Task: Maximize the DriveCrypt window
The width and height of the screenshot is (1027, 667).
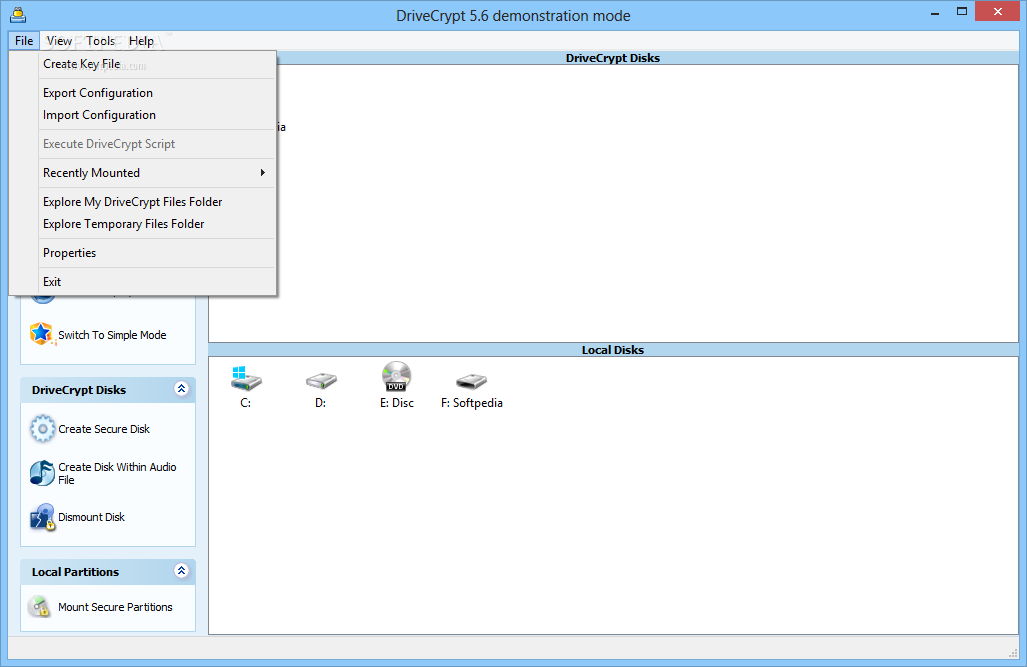Action: click(962, 11)
